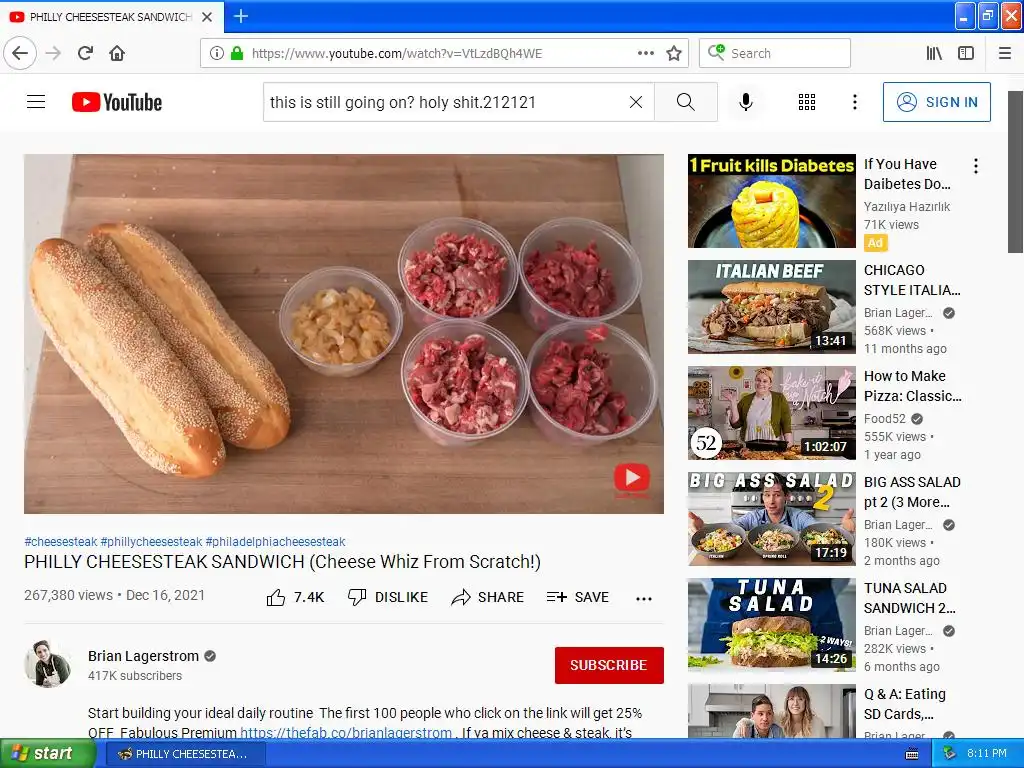Toggle the browser sidebar icon

click(x=966, y=53)
